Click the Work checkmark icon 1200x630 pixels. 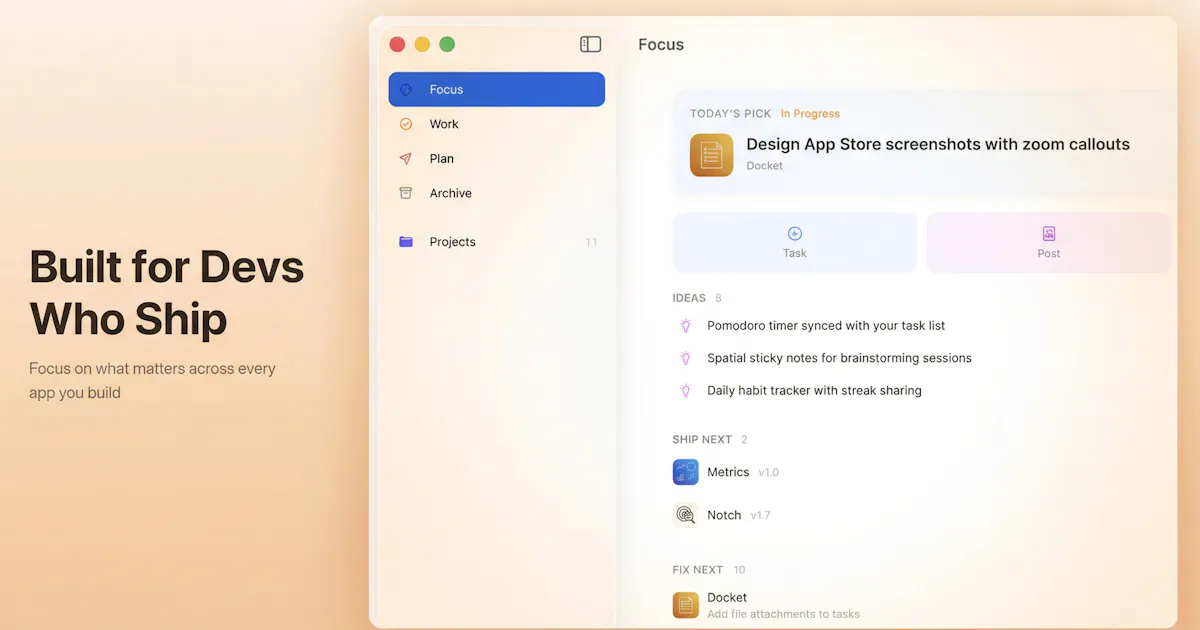pyautogui.click(x=406, y=124)
